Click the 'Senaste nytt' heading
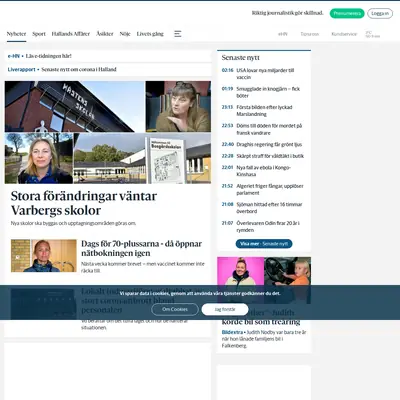The height and width of the screenshot is (400, 400). [240, 58]
